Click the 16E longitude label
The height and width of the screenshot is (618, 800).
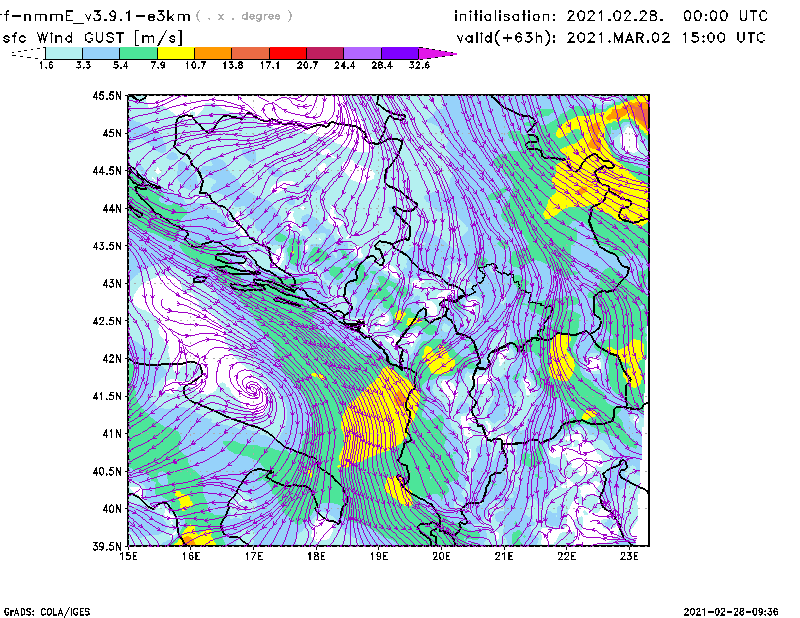191,556
